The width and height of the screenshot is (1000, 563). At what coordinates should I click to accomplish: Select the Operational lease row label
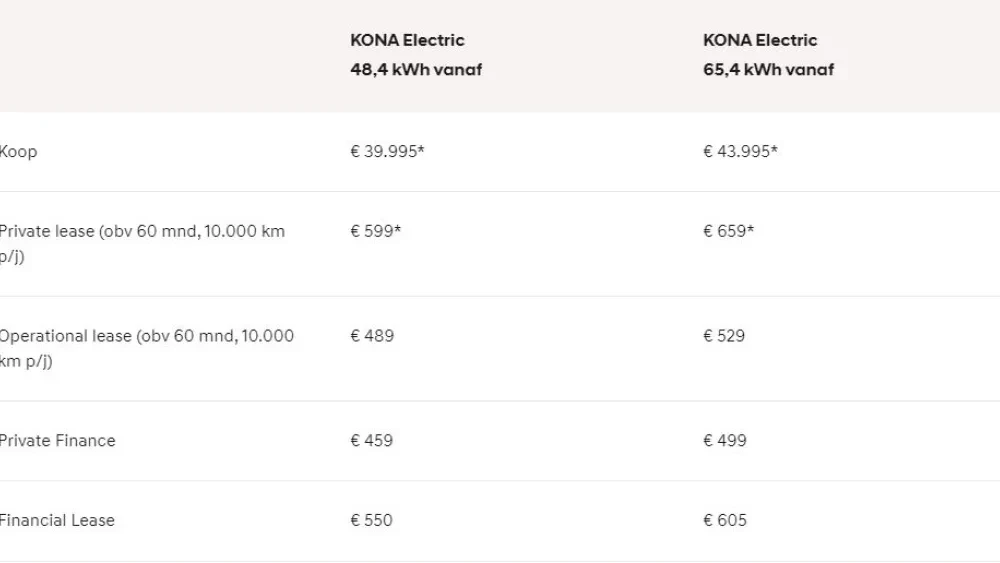click(x=146, y=336)
